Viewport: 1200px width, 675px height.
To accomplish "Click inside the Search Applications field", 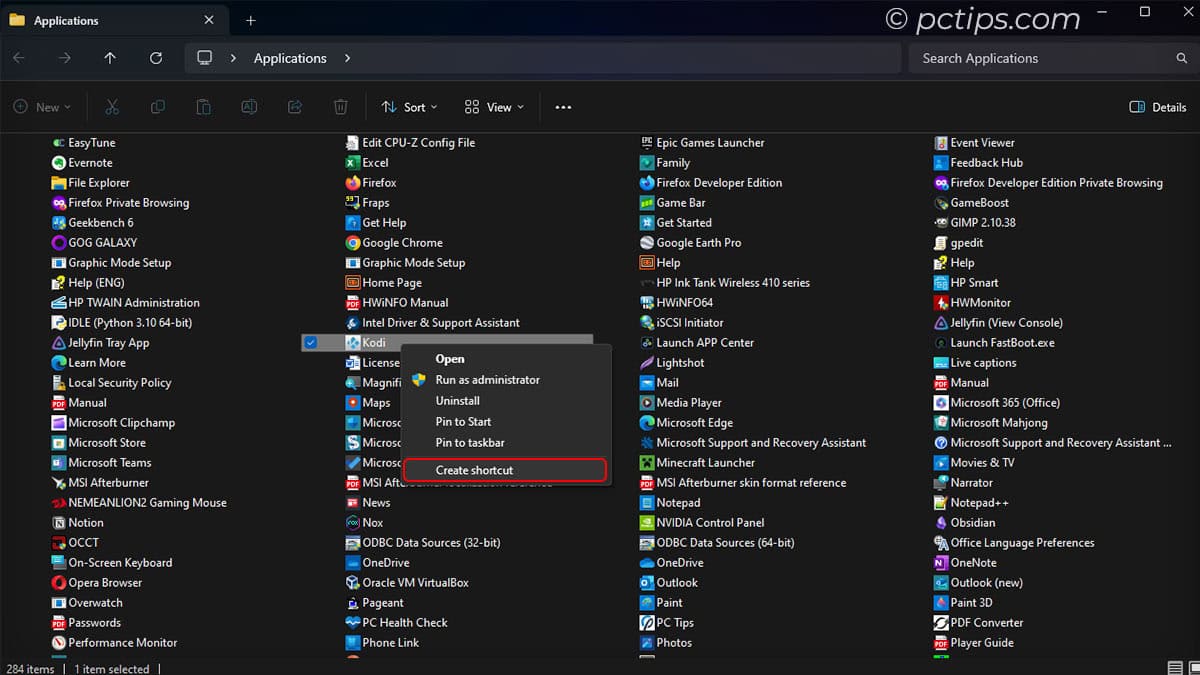I will click(x=1040, y=58).
